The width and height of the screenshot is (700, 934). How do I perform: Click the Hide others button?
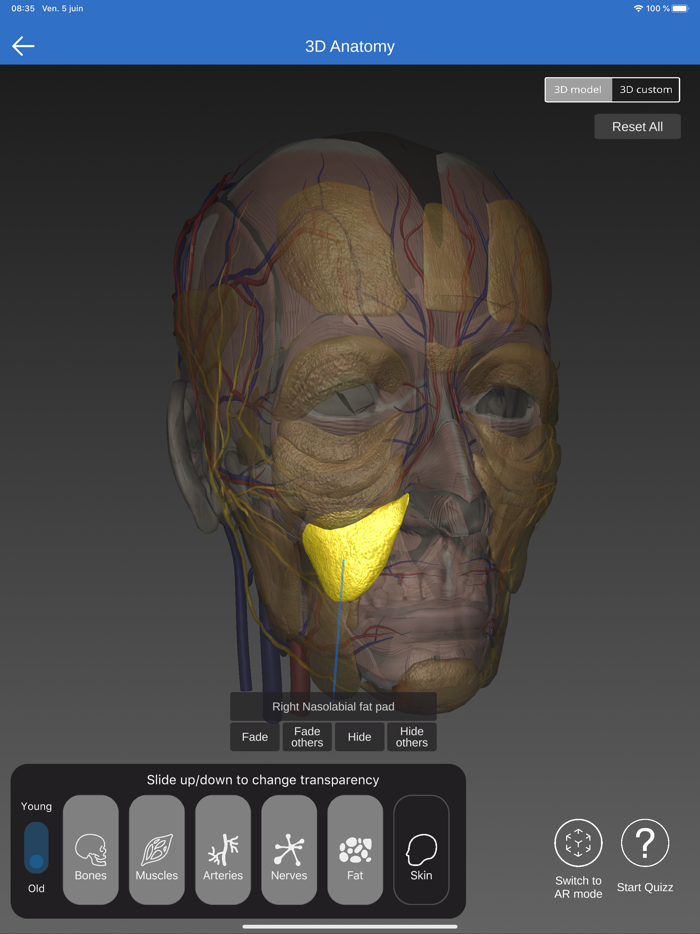click(412, 737)
